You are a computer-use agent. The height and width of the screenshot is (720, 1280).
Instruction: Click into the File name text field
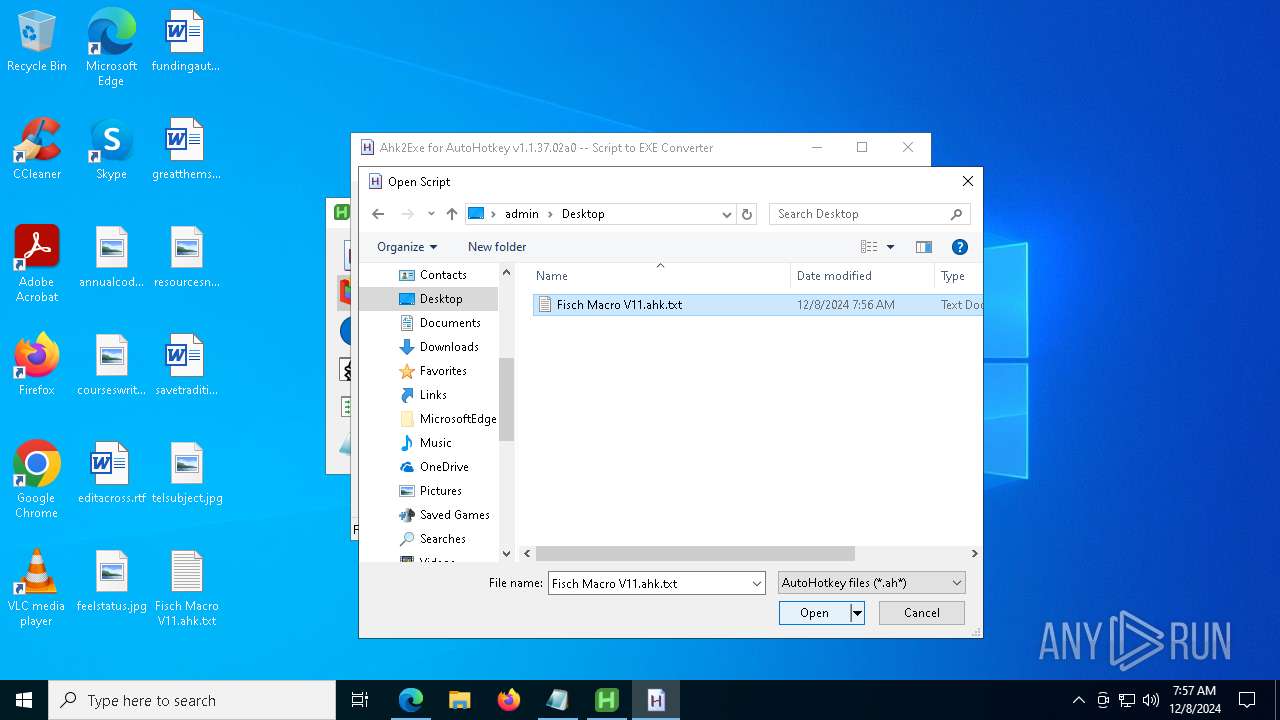[648, 583]
